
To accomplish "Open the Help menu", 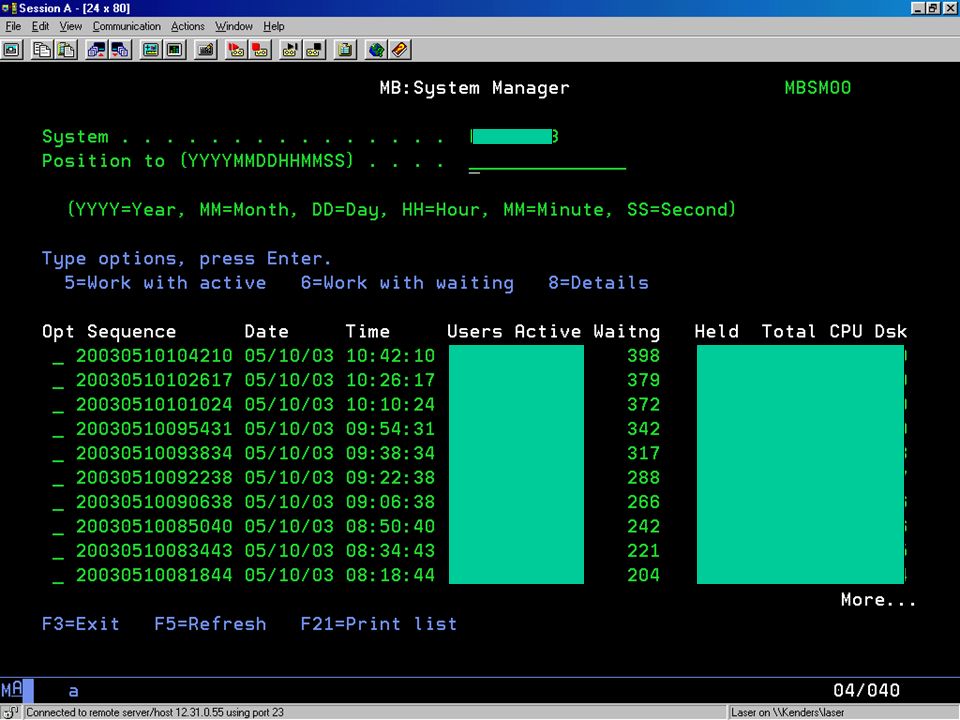I will point(274,26).
